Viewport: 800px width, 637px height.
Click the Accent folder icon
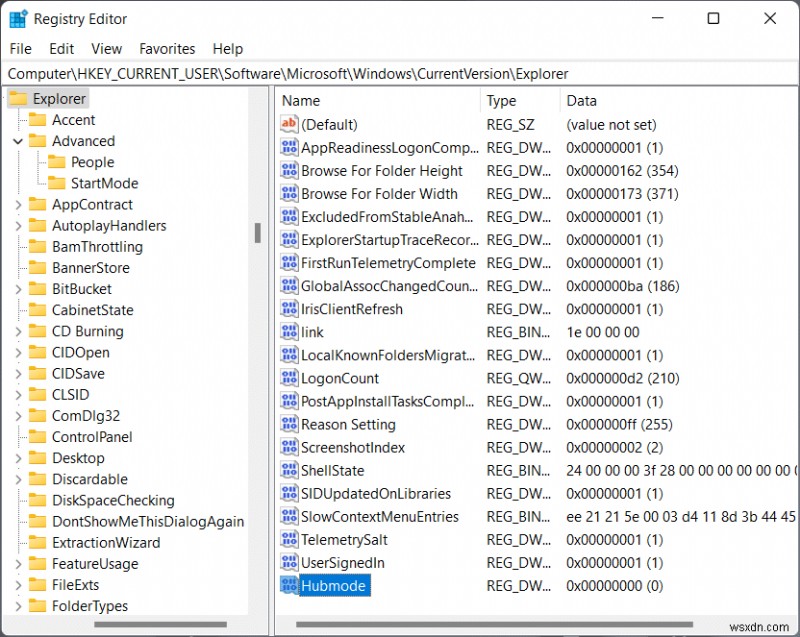[x=37, y=119]
